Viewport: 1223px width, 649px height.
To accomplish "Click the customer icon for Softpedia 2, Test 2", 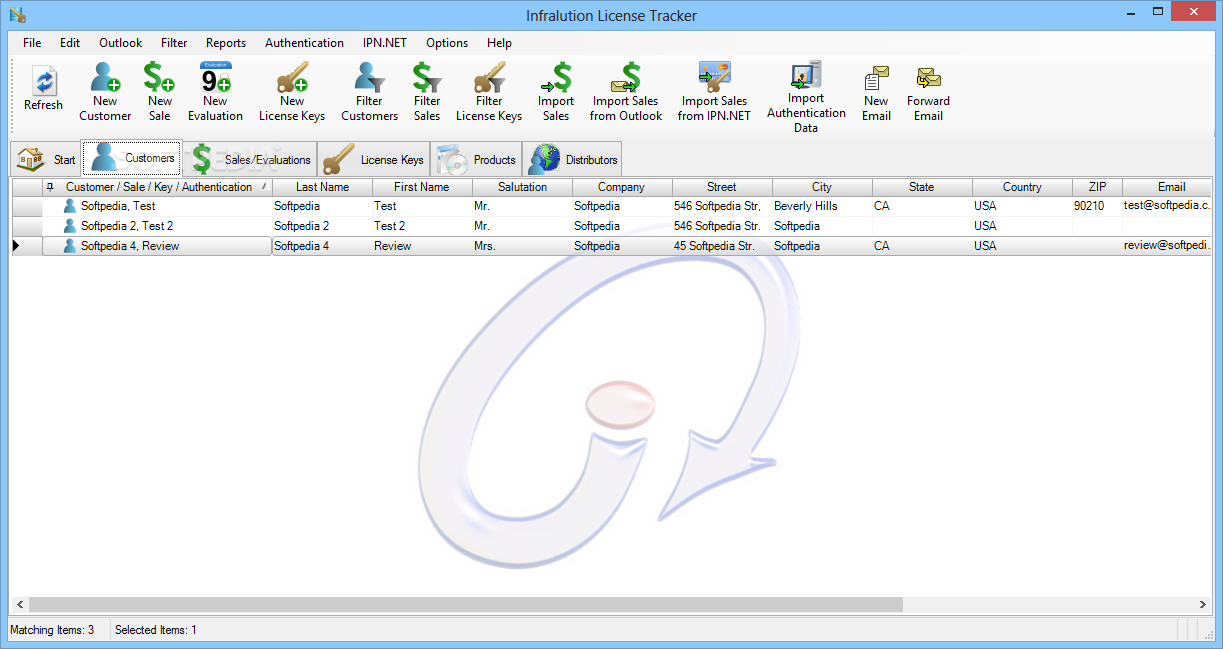I will (x=70, y=226).
